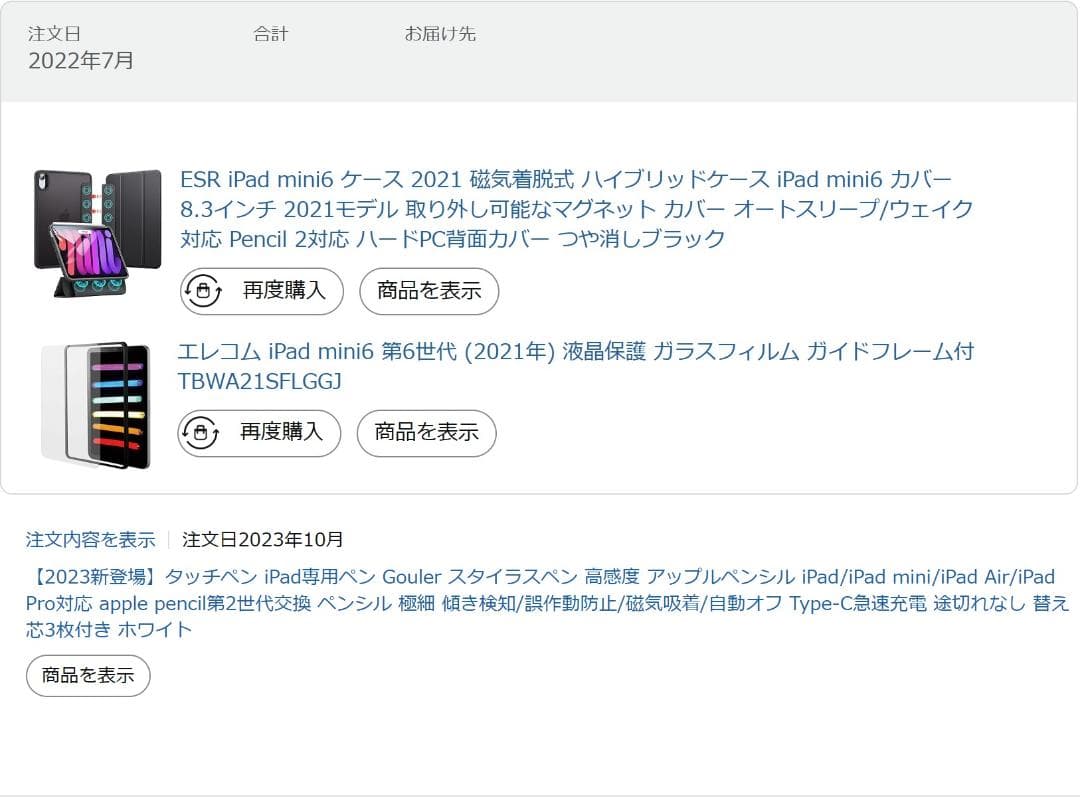Click the reorder icon for the ESR iPad mini6 case
The image size is (1080, 798).
point(203,291)
